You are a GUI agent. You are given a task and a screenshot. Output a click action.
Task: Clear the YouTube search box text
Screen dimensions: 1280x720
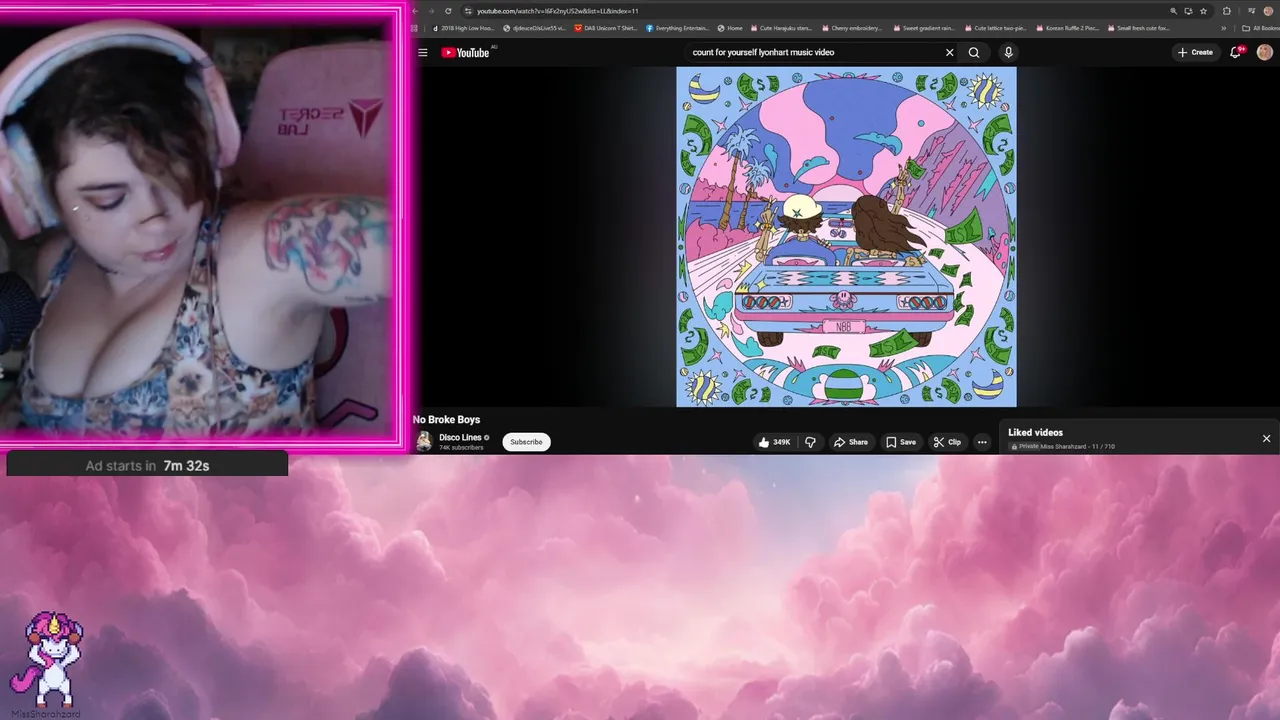point(949,52)
